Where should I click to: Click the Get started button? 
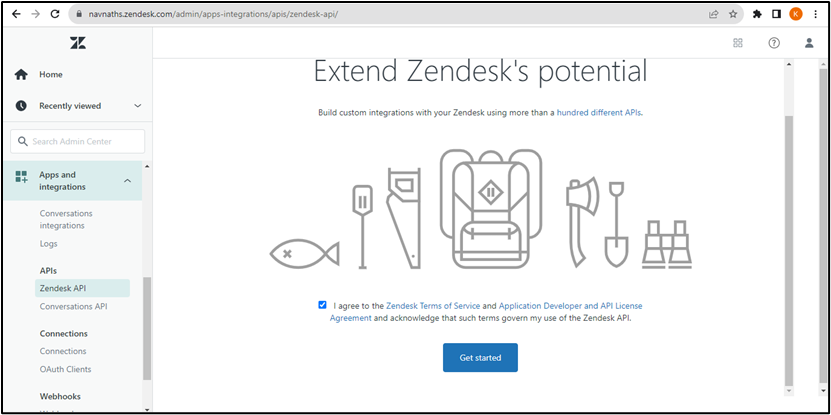[480, 357]
